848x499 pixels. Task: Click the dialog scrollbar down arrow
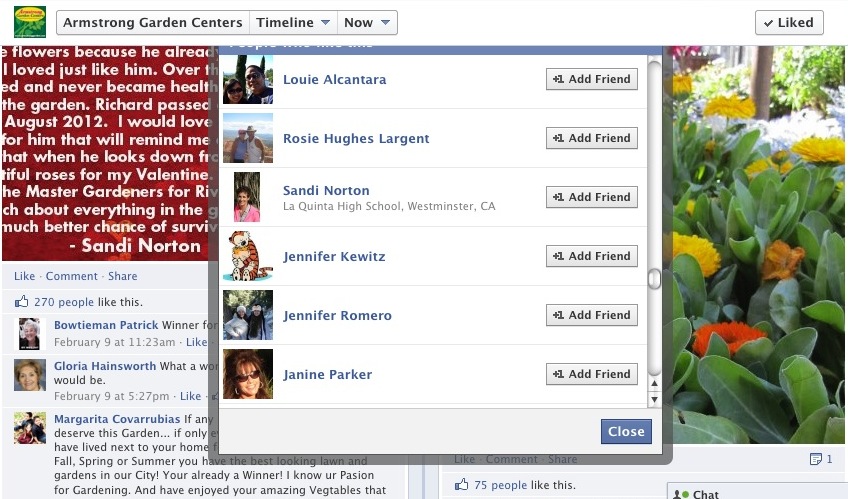coord(654,400)
